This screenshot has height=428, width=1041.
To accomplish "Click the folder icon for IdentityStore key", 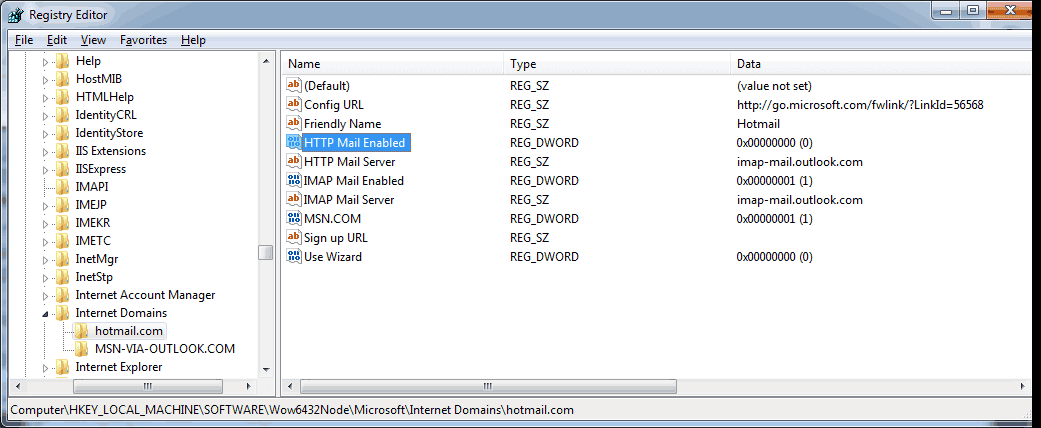I will 62,133.
